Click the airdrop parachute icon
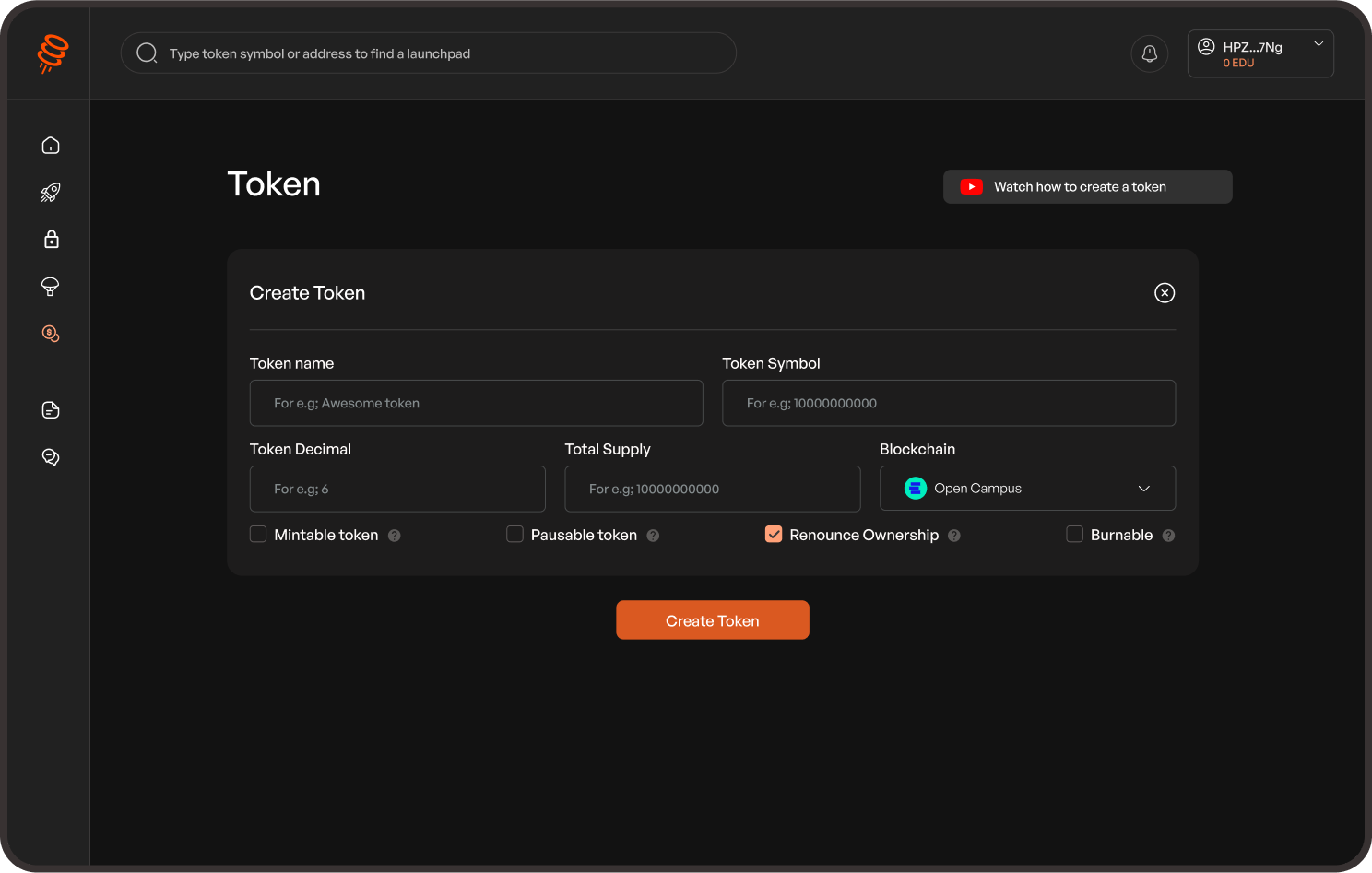Viewport: 1372px width, 873px height. point(50,287)
